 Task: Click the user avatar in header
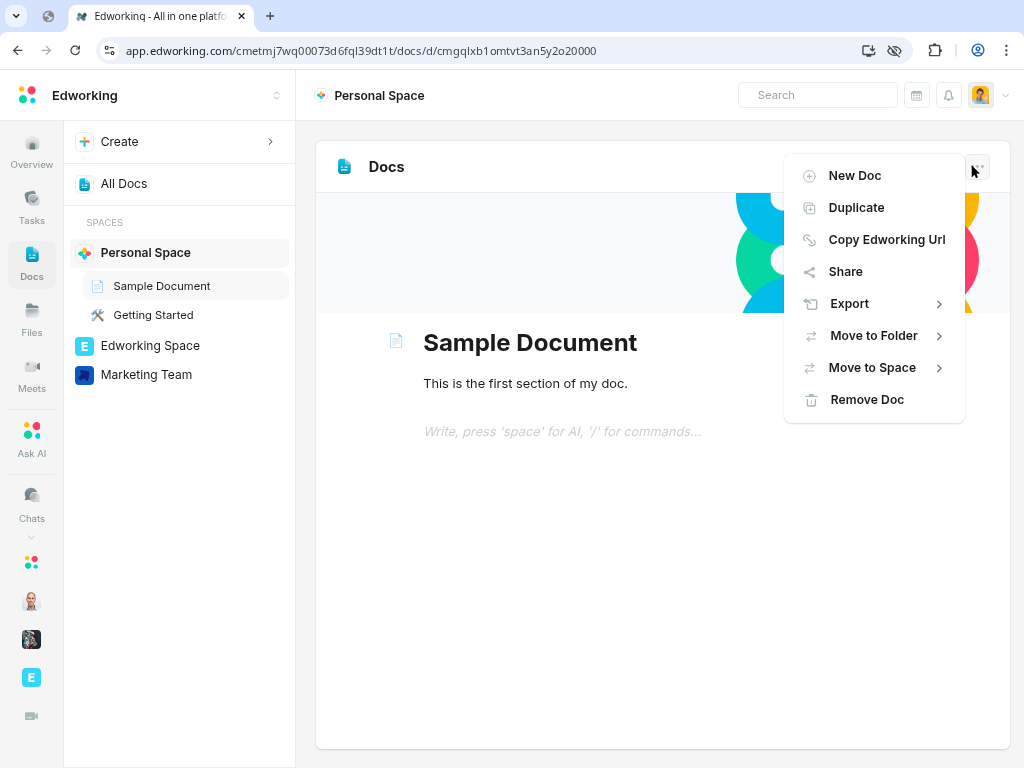point(980,95)
